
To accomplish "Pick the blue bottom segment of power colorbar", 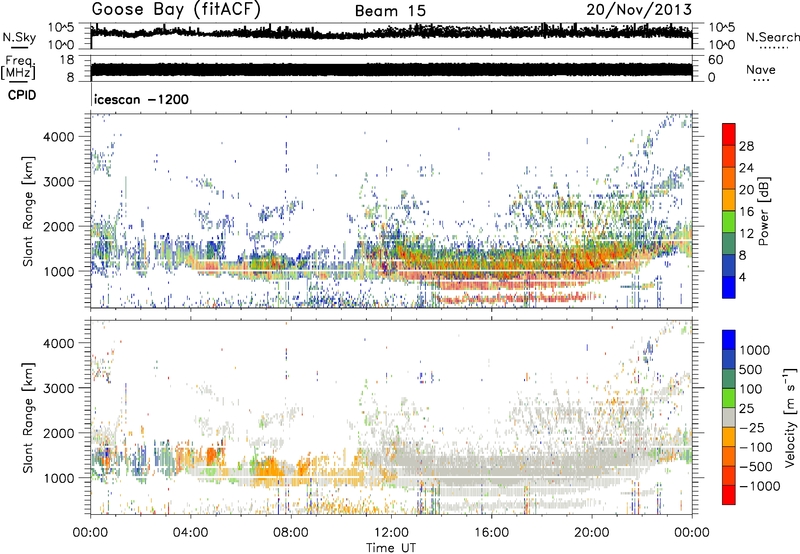I will pos(729,288).
